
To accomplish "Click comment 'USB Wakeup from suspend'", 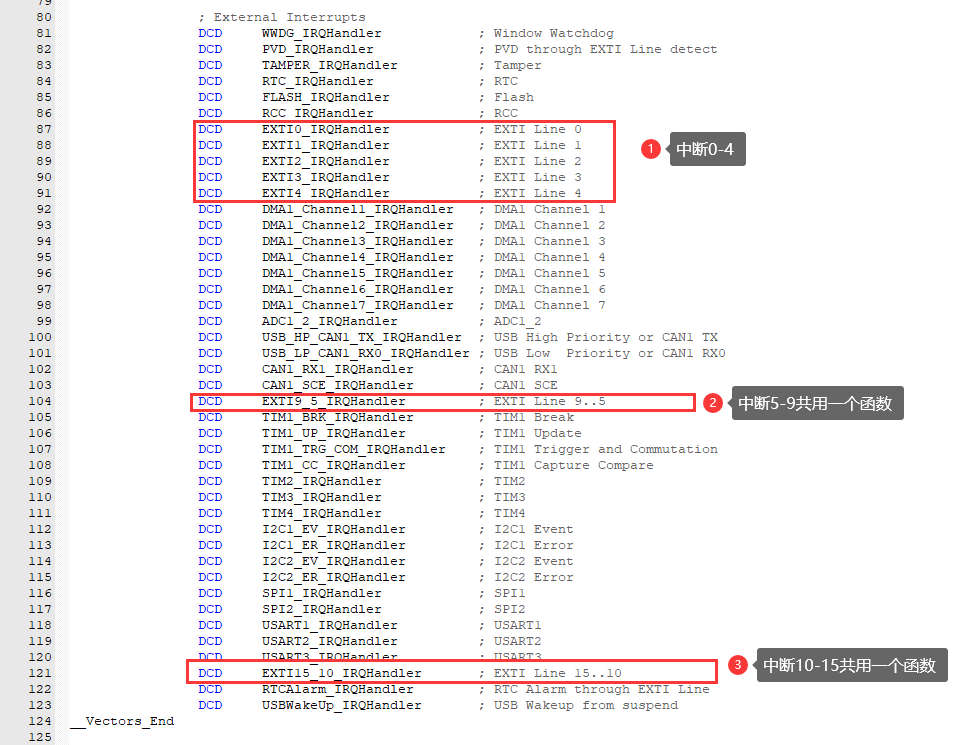I will [586, 706].
